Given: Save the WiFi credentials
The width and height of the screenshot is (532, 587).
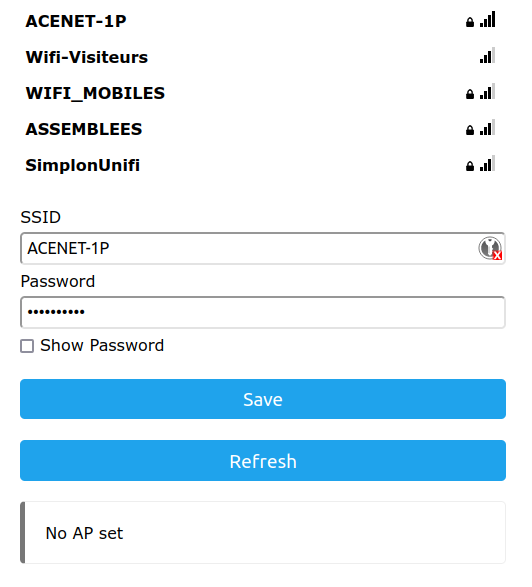Looking at the screenshot, I should click(263, 399).
